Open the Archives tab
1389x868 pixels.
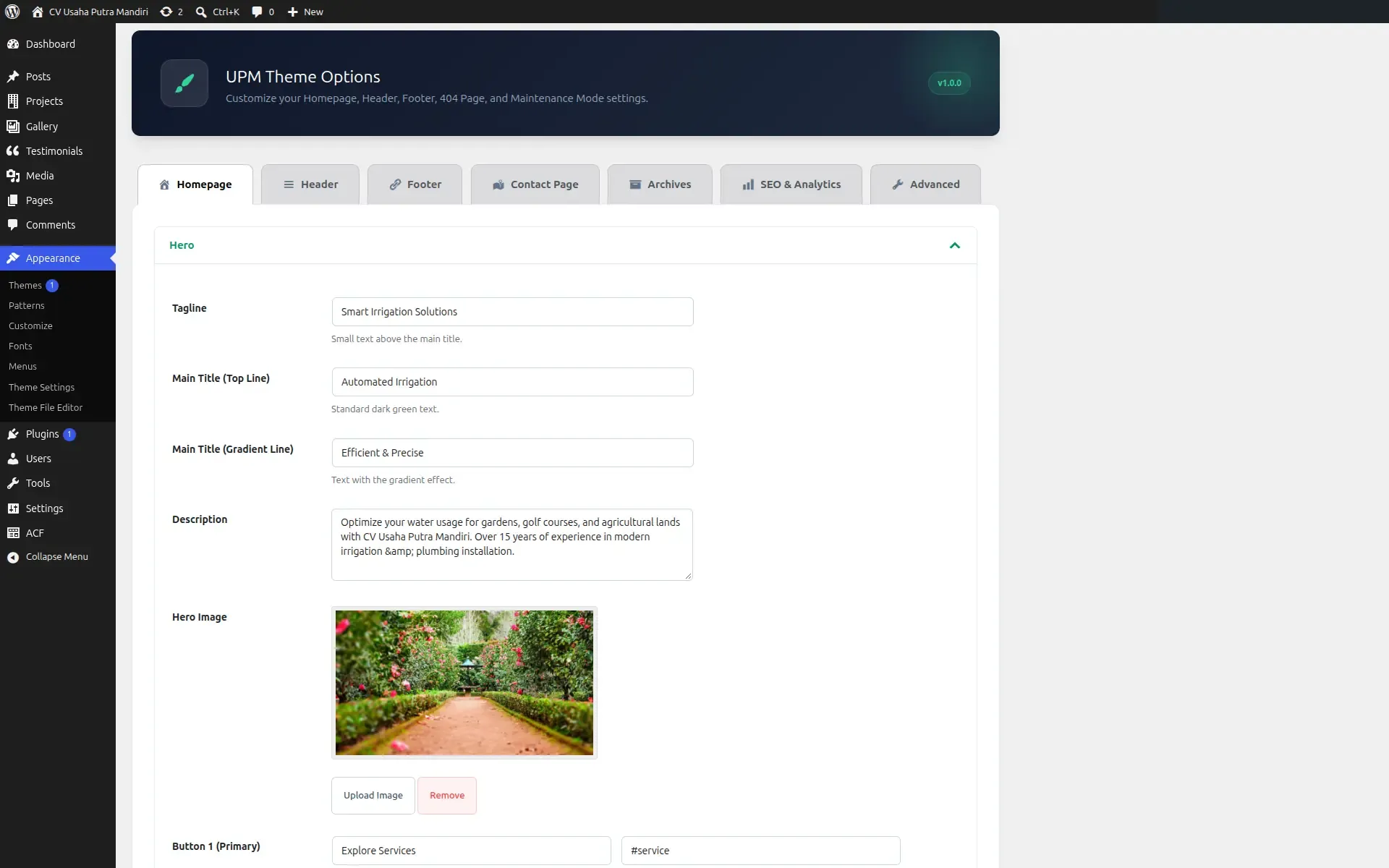click(660, 184)
